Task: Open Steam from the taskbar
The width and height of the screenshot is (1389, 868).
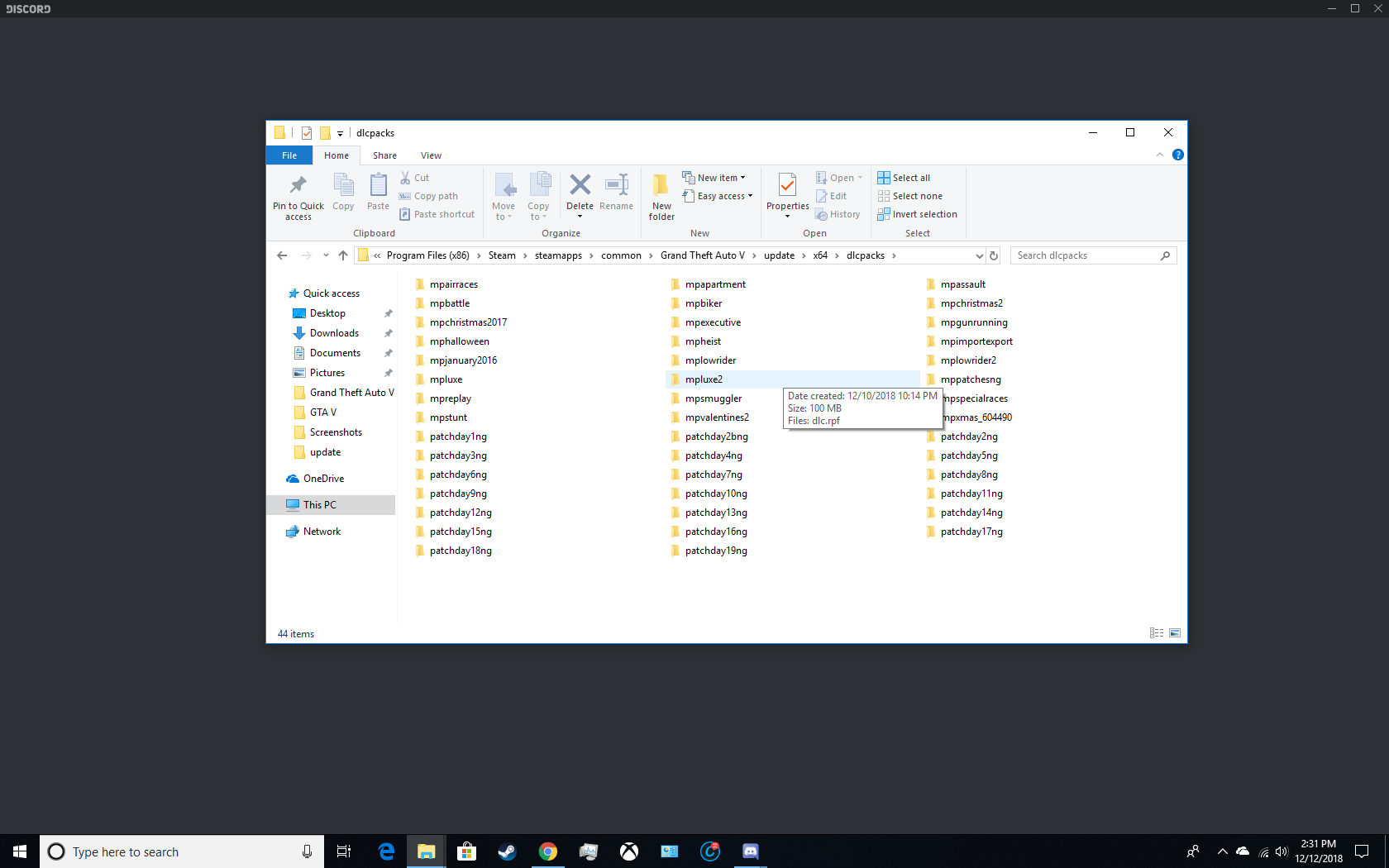Action: pos(507,851)
